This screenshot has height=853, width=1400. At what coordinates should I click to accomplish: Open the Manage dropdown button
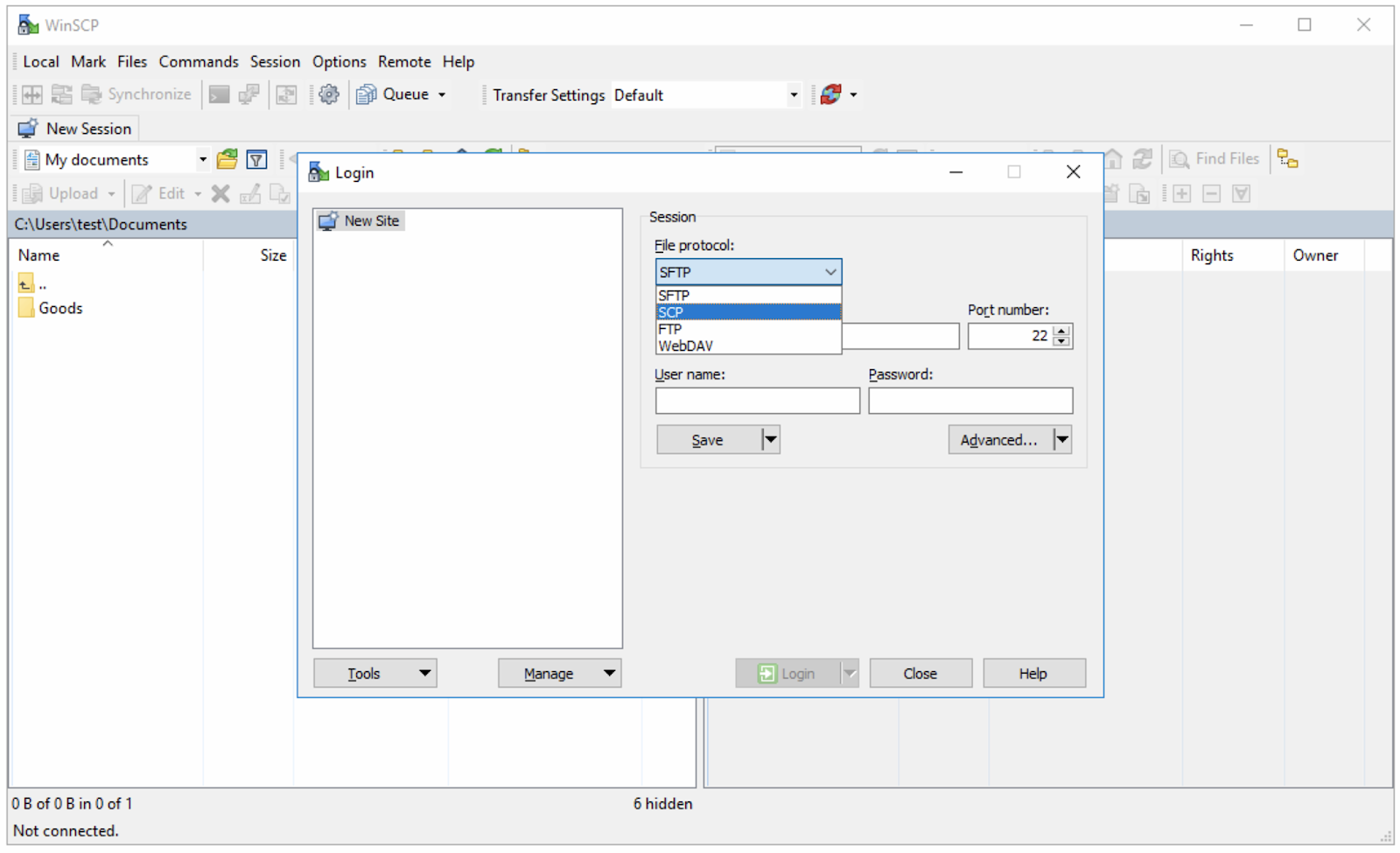coord(559,673)
